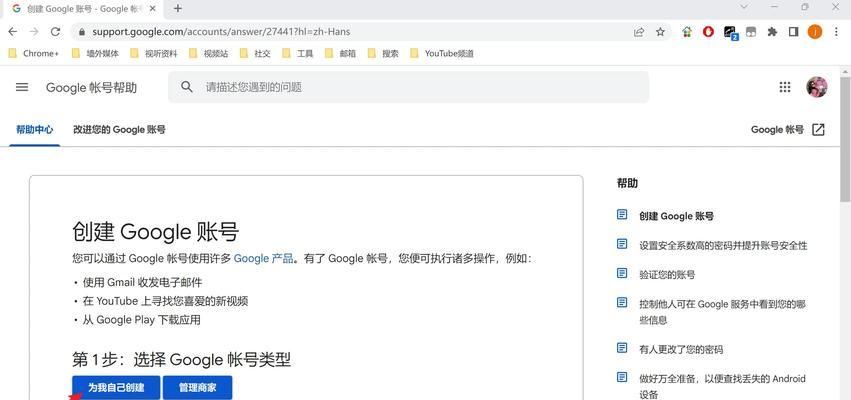
Task: Open the Google apps grid
Action: coord(785,87)
